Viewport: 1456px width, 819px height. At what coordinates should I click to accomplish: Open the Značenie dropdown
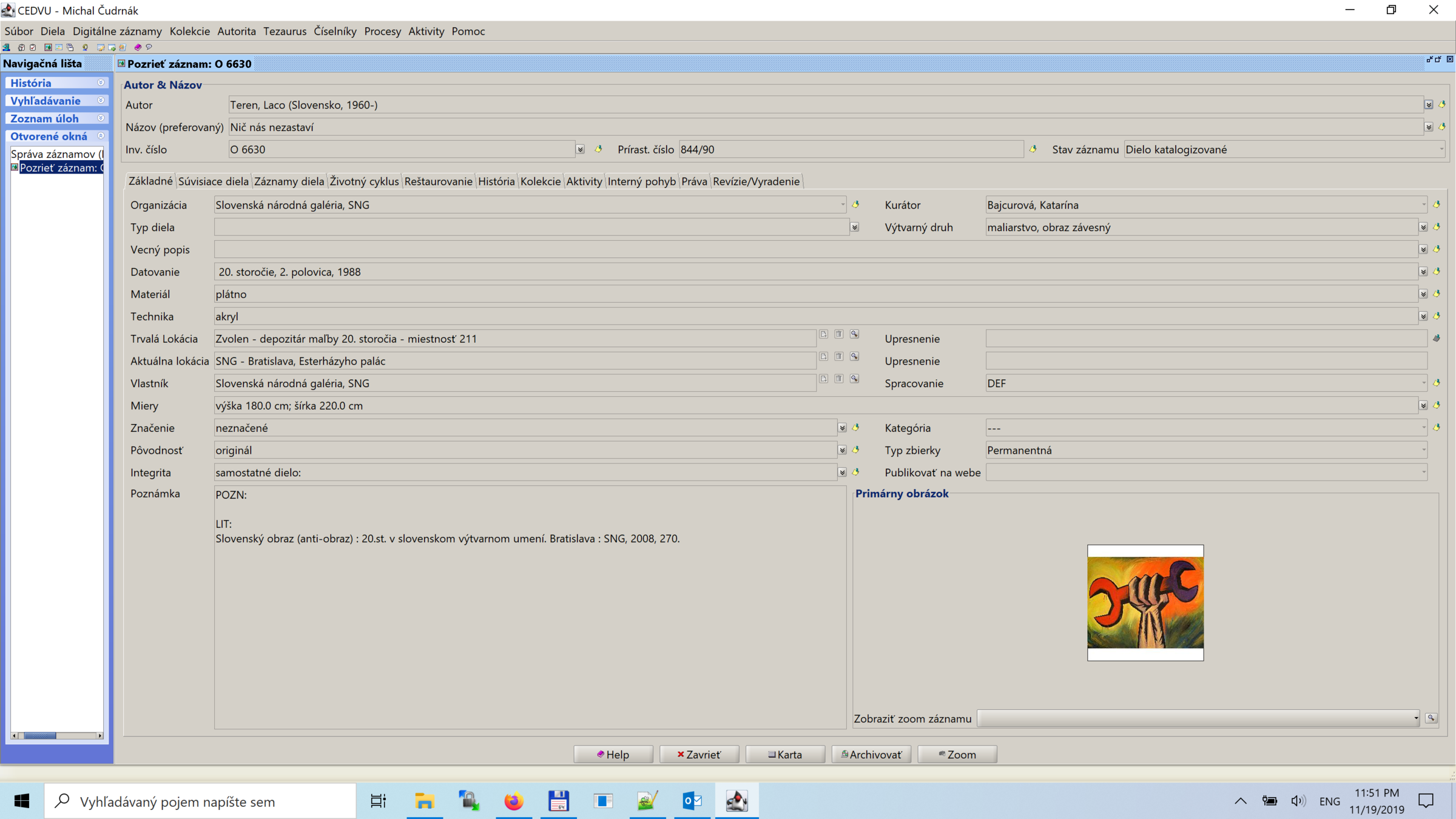point(842,428)
